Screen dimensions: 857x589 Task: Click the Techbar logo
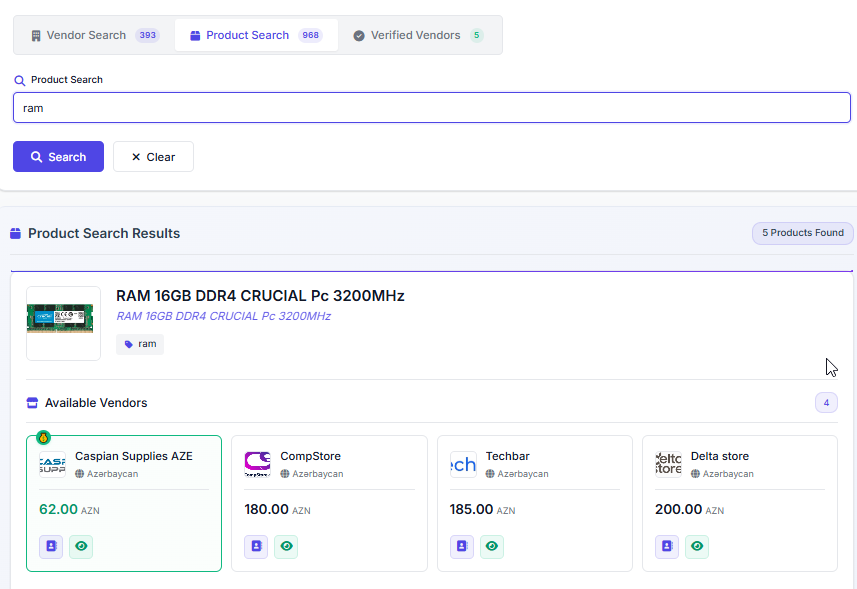tap(463, 464)
